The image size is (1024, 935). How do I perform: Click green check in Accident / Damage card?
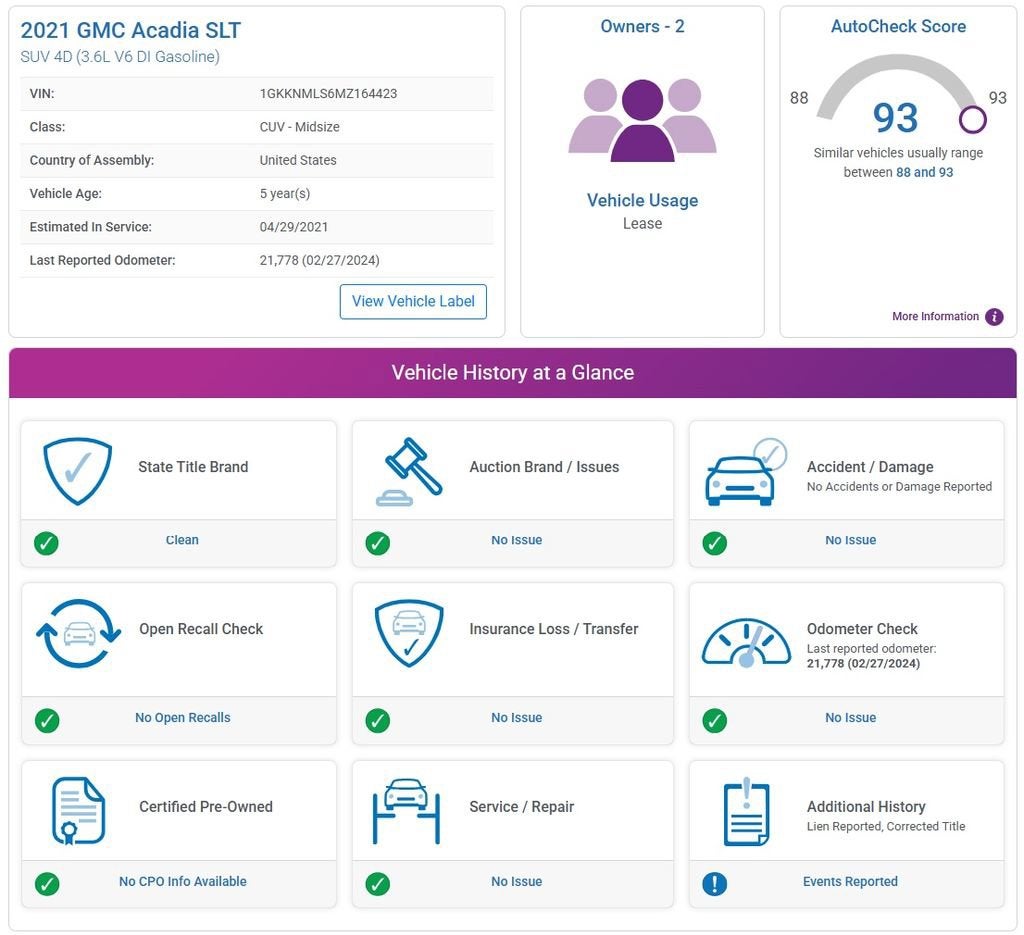pyautogui.click(x=714, y=543)
